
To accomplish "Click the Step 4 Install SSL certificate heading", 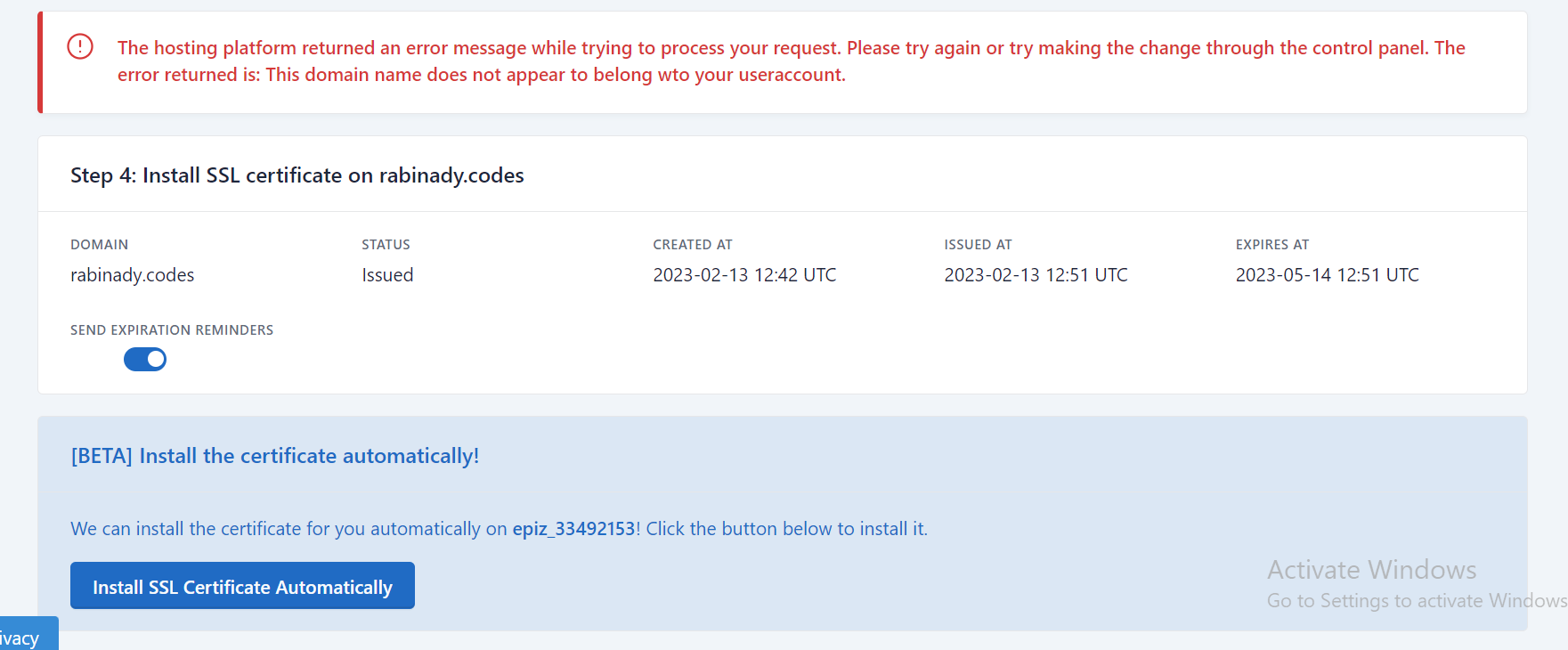I will click(297, 175).
